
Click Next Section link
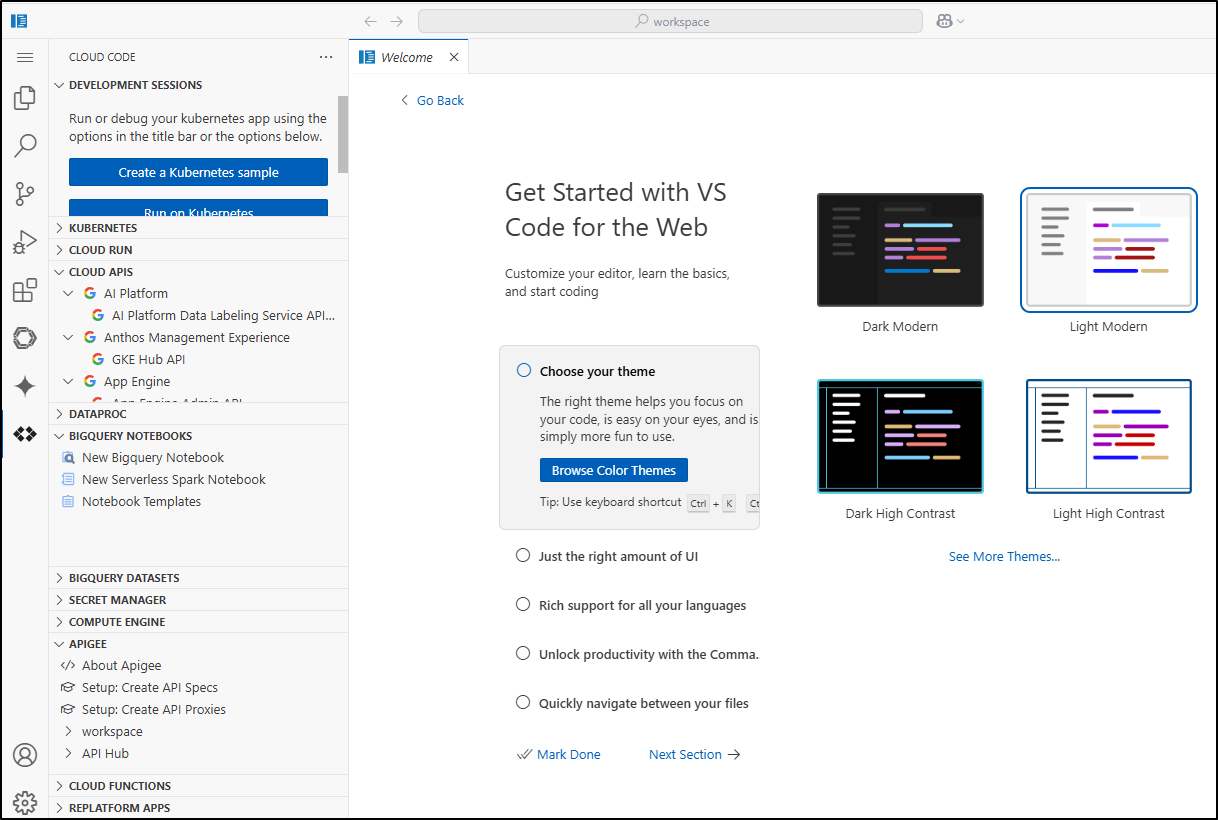click(695, 754)
